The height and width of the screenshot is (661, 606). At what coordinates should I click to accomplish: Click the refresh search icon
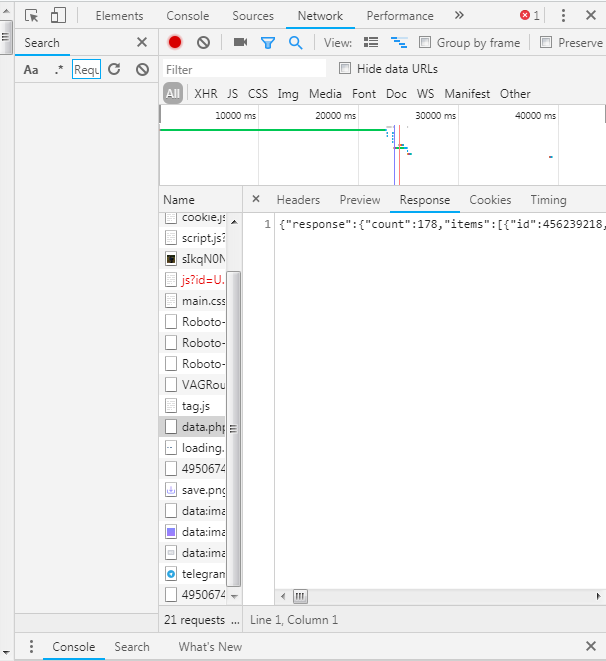(114, 69)
